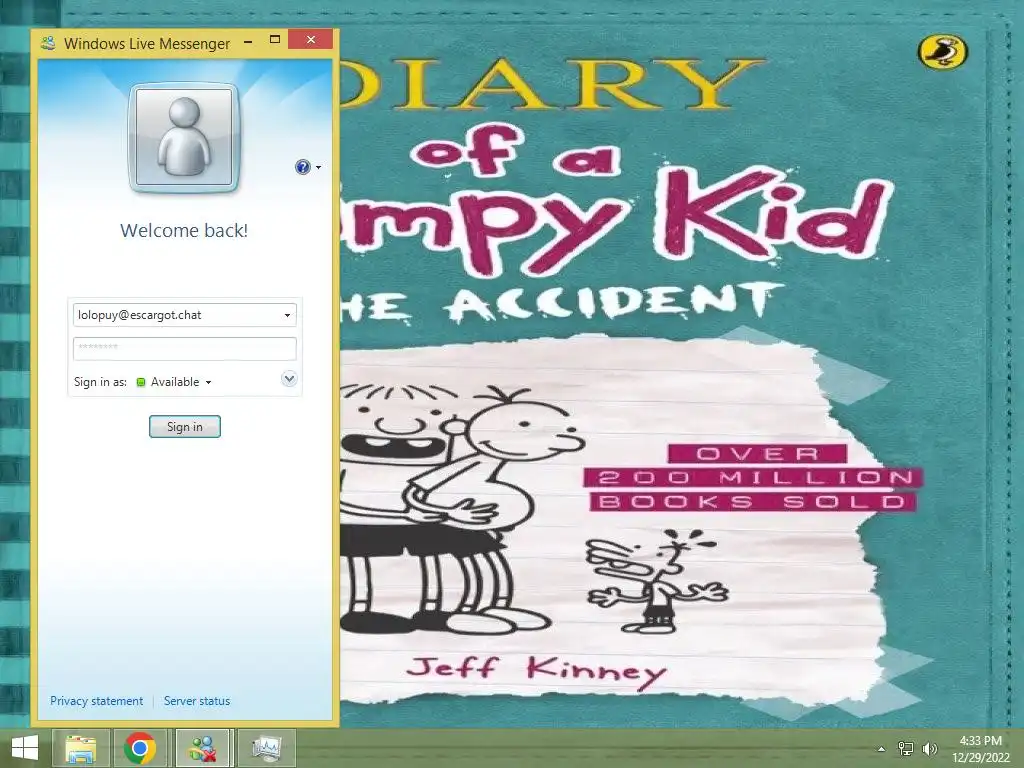The width and height of the screenshot is (1024, 768).
Task: Click the user display picture
Action: pos(184,138)
